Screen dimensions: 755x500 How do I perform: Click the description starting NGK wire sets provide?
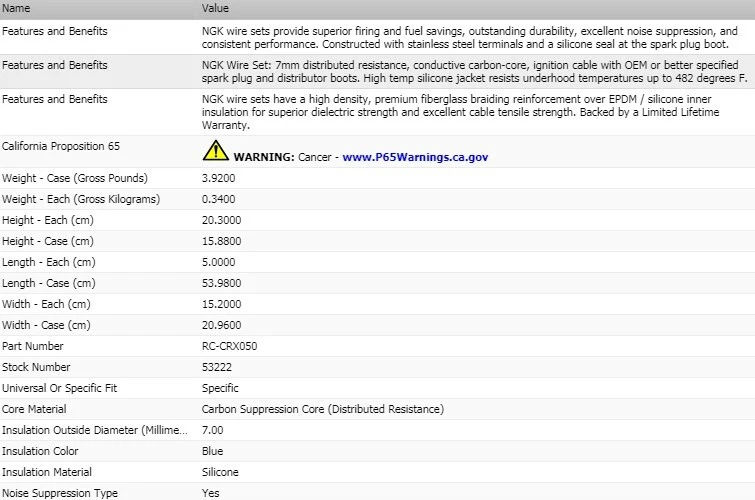[469, 38]
